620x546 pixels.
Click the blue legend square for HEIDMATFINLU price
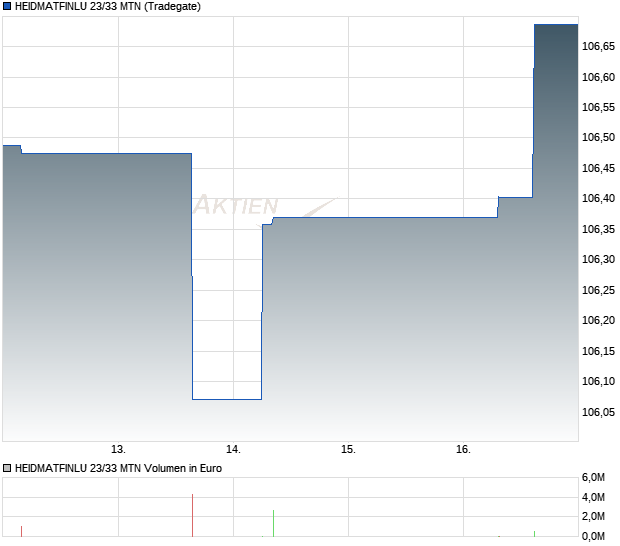pyautogui.click(x=7, y=6)
